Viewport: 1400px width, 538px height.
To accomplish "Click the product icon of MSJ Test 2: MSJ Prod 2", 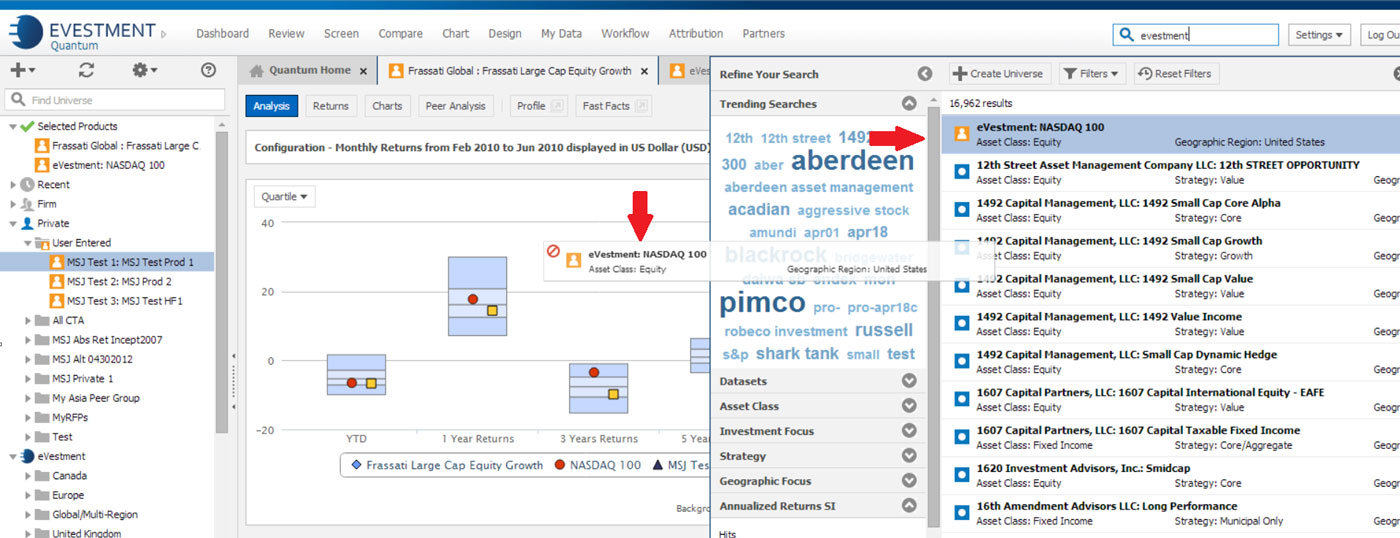I will tap(57, 282).
